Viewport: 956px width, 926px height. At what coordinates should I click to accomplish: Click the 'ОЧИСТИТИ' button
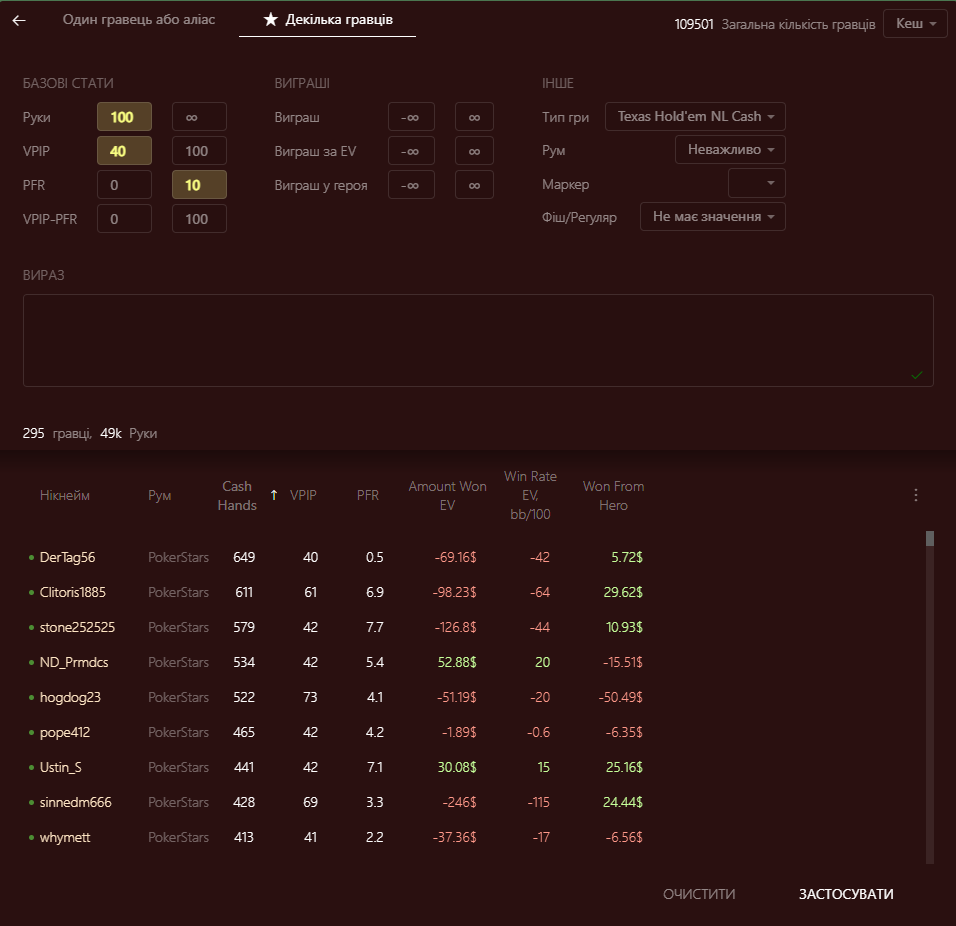(699, 894)
